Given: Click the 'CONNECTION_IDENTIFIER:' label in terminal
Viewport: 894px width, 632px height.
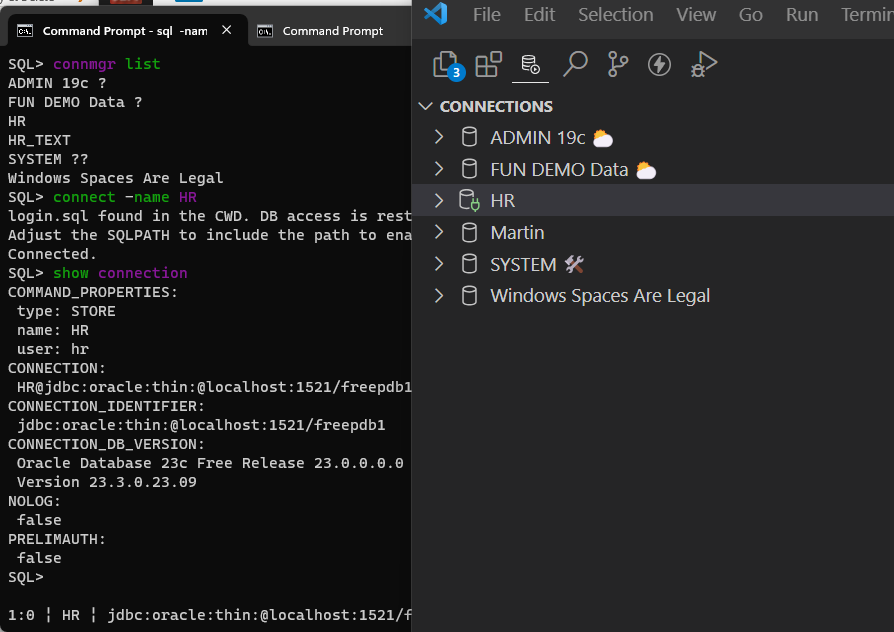Looking at the screenshot, I should point(106,406).
